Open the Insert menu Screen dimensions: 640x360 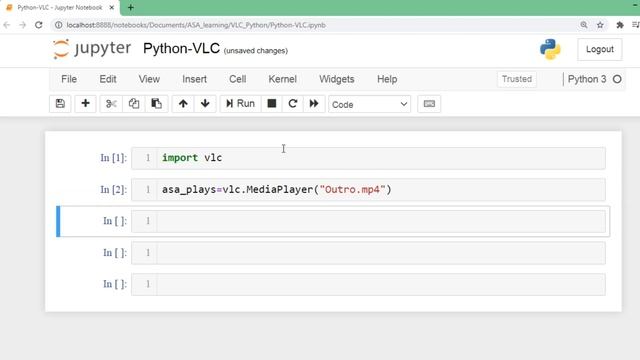[x=194, y=79]
